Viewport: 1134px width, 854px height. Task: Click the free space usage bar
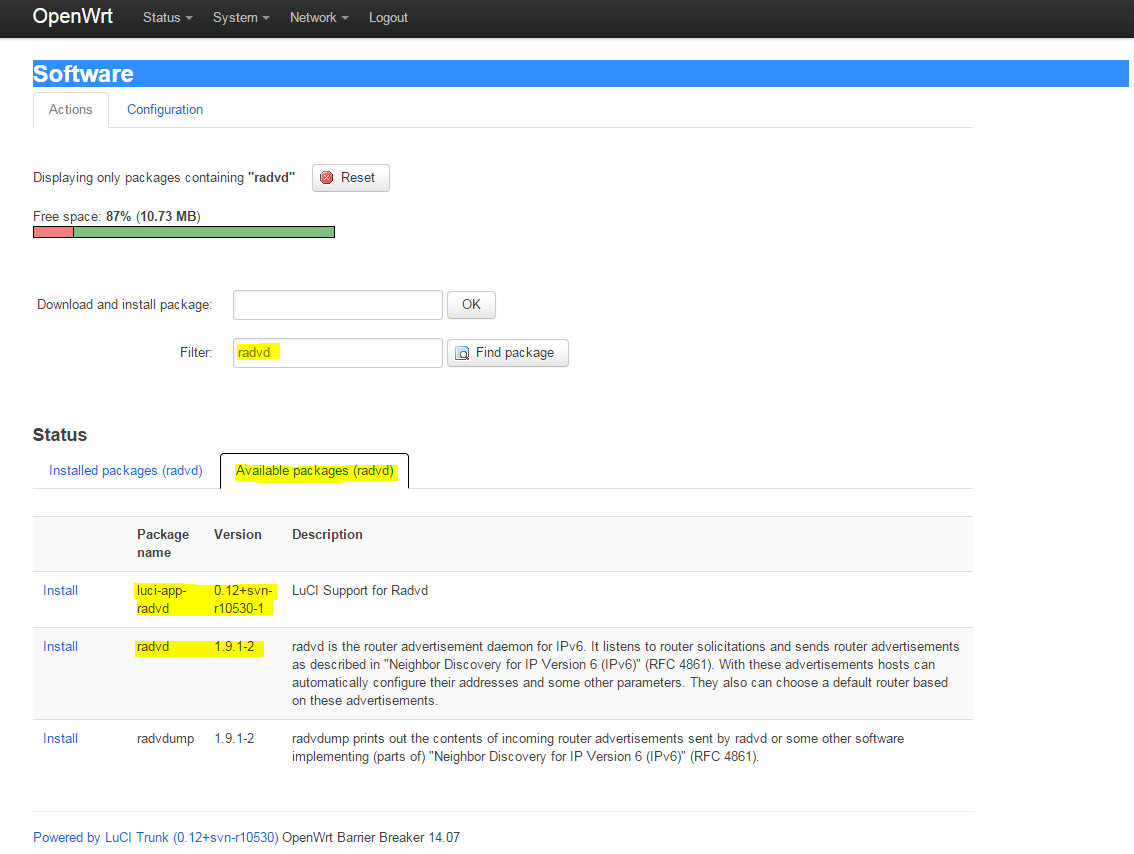[184, 232]
